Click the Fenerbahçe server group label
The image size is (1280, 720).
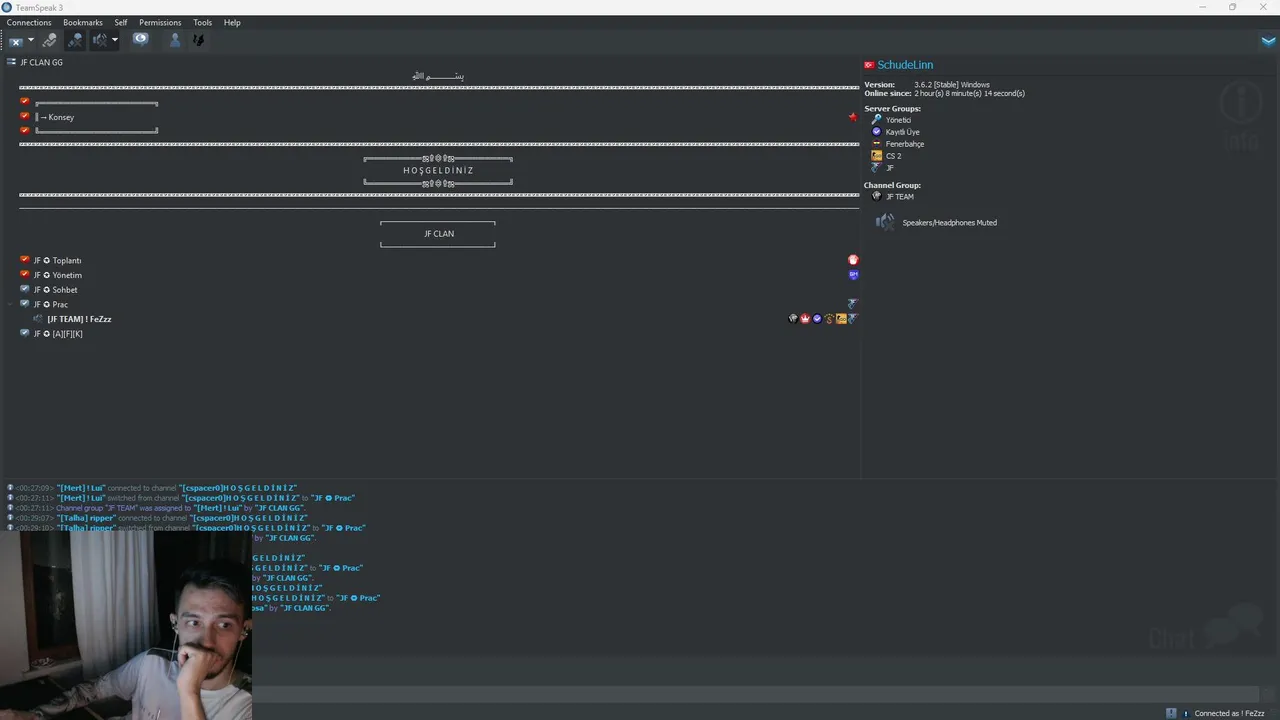(905, 144)
